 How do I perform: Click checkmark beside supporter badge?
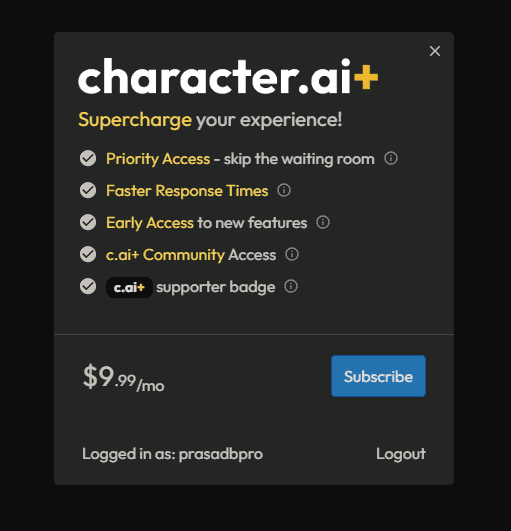pos(88,286)
